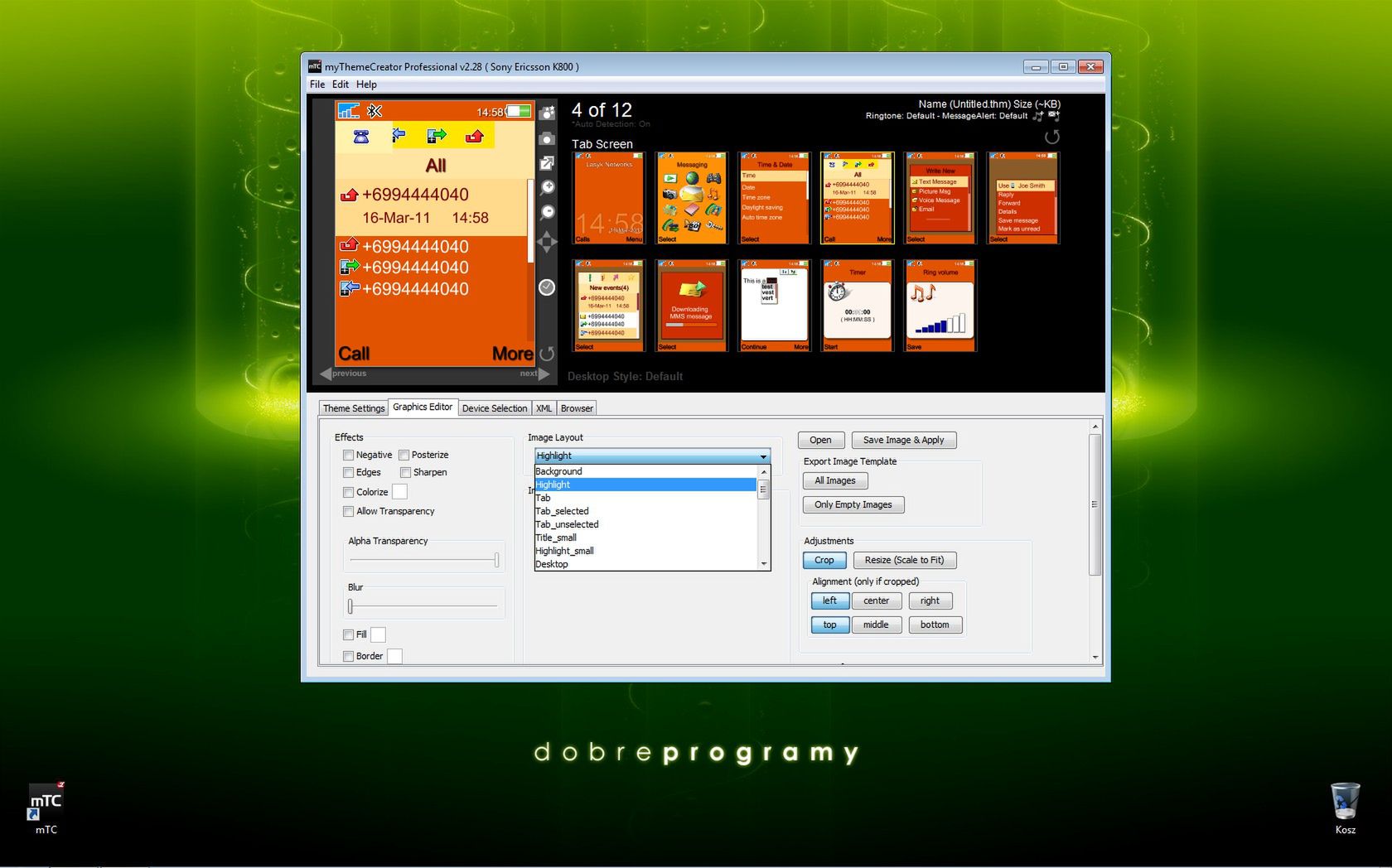Select the Ring volume screen thumbnail
Screen dimensions: 1392x868
(940, 306)
